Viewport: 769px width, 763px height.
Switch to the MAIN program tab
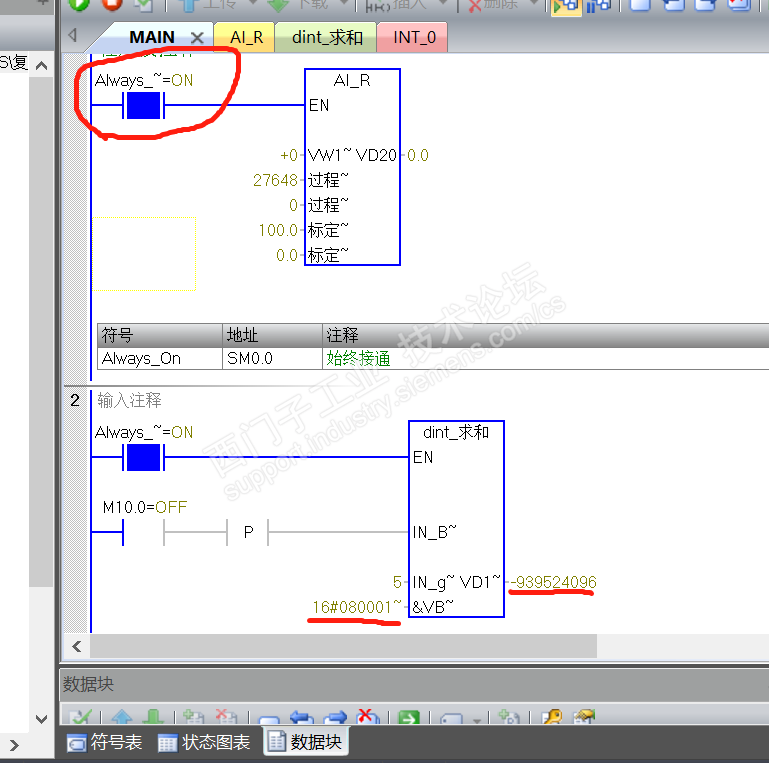click(x=152, y=37)
